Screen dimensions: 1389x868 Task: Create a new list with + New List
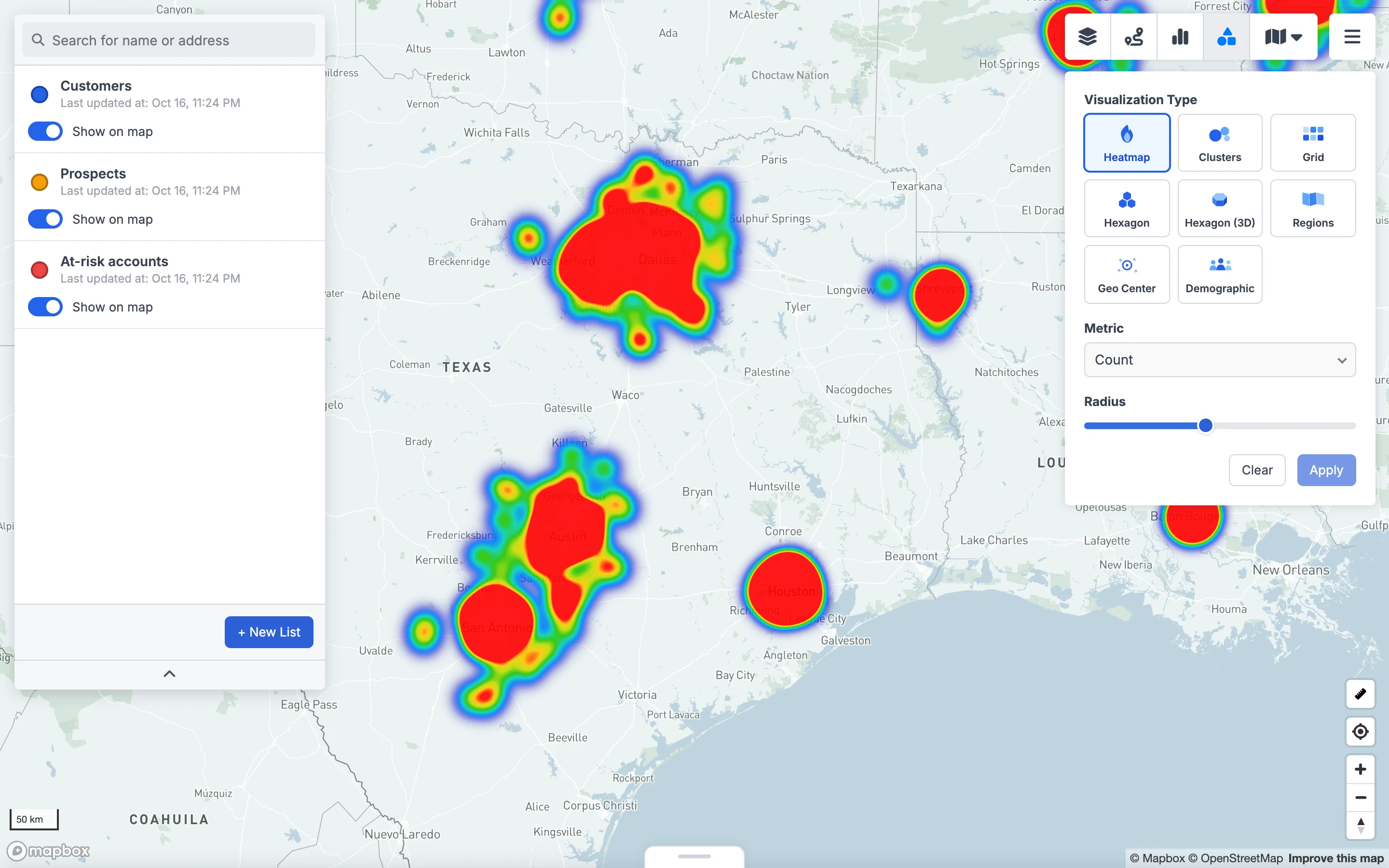point(269,632)
